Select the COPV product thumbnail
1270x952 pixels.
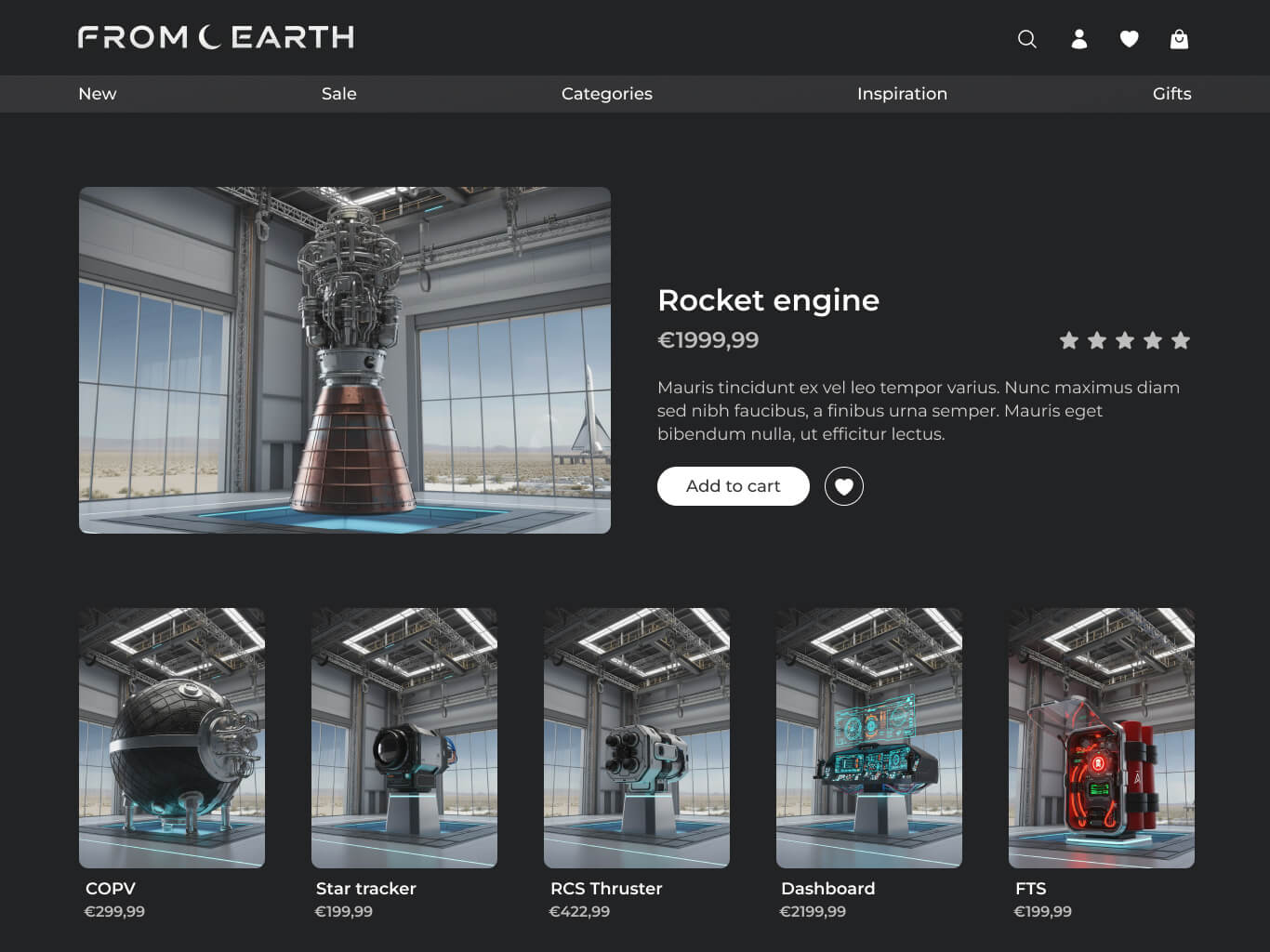(172, 737)
